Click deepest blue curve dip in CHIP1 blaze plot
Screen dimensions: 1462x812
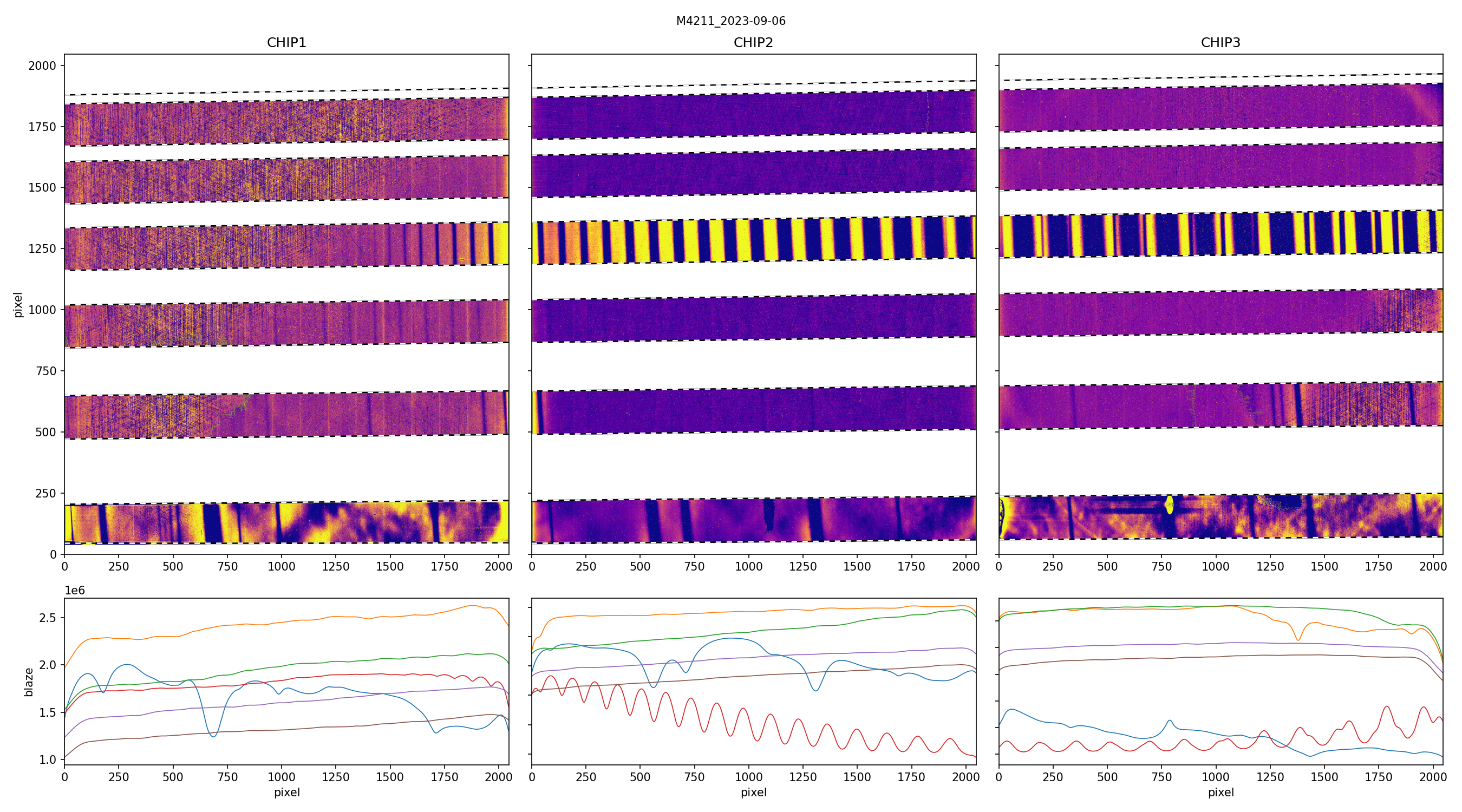213,736
